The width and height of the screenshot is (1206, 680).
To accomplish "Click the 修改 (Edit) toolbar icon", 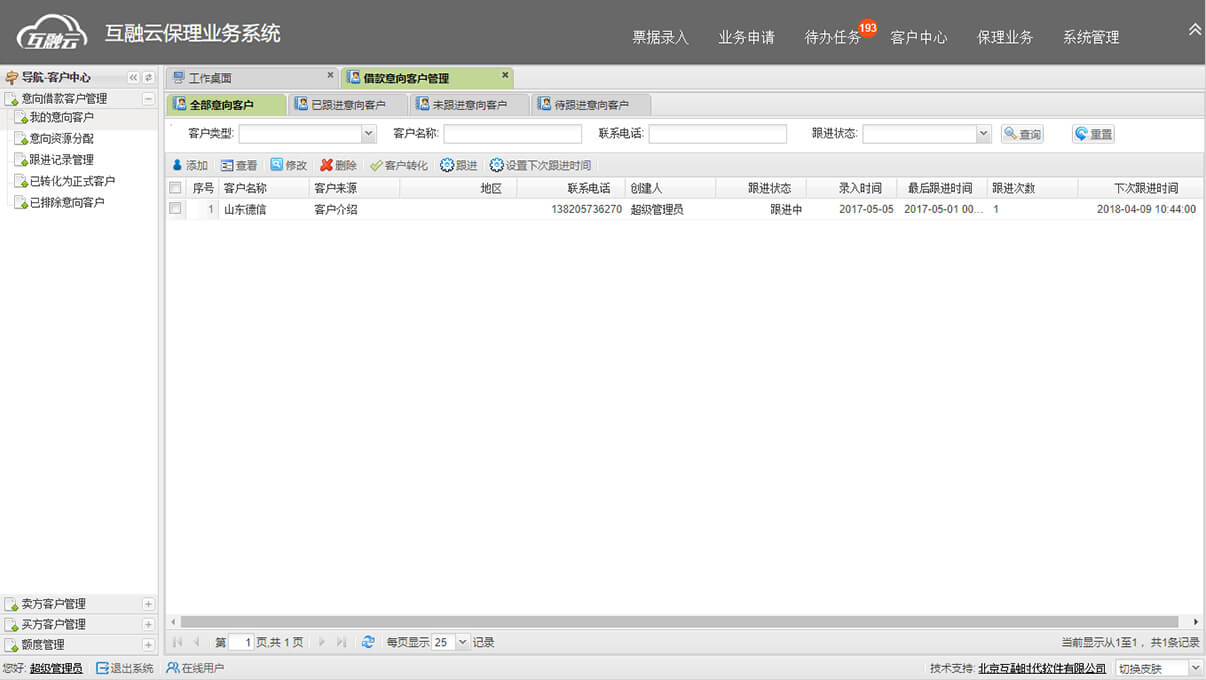I will coord(276,165).
